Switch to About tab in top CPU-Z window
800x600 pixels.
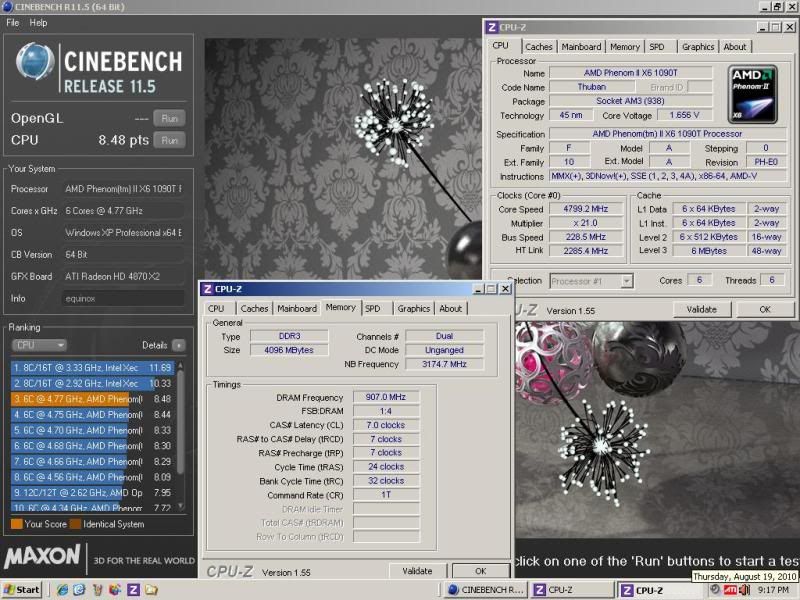(x=735, y=46)
